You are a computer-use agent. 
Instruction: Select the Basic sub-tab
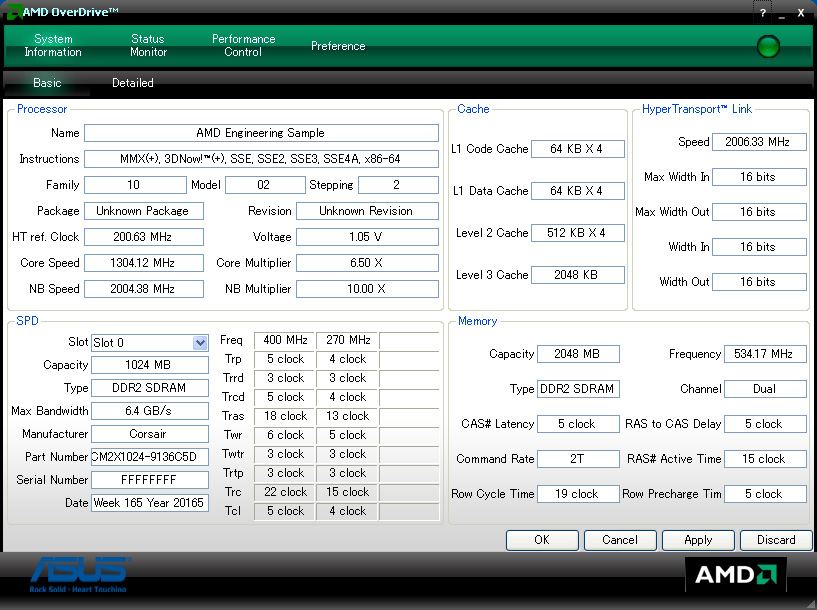click(47, 83)
